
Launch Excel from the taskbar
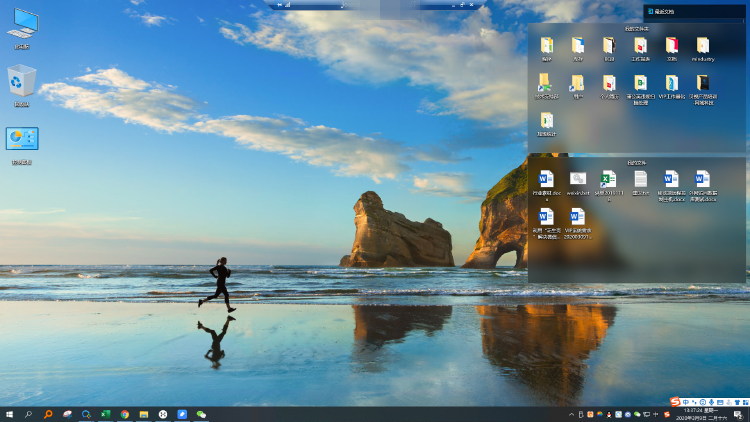click(x=106, y=414)
